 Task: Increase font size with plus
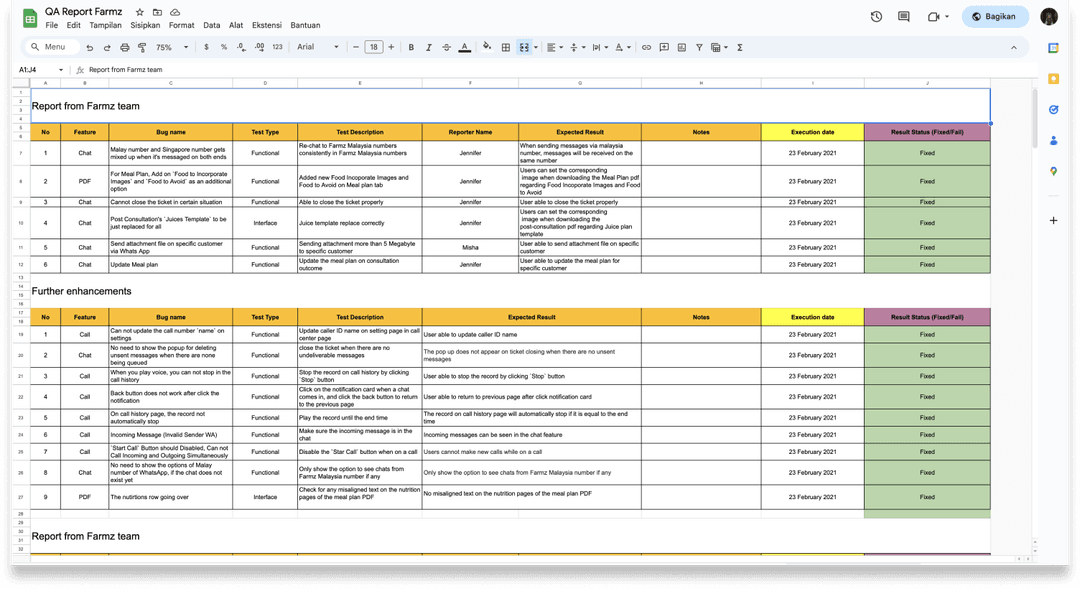[x=391, y=48]
